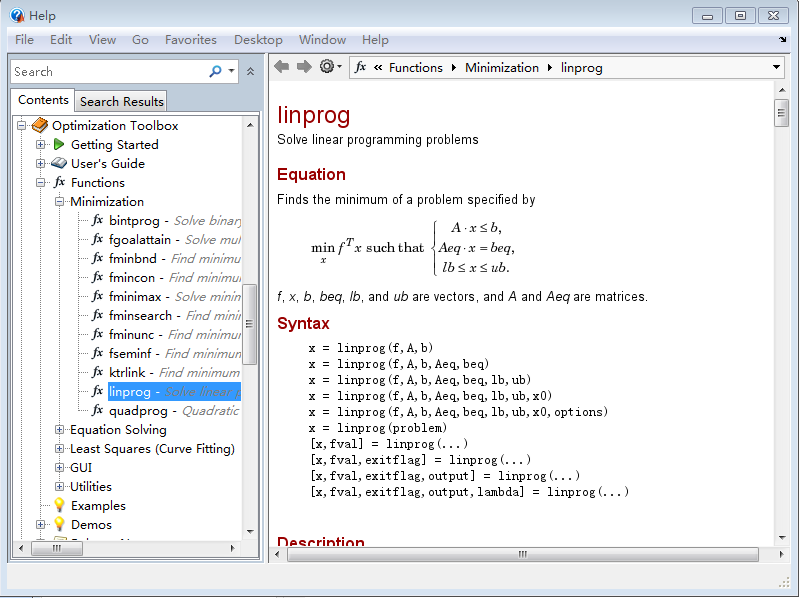Click the Examples lightbulb icon
This screenshot has height=598, width=799.
click(x=59, y=505)
